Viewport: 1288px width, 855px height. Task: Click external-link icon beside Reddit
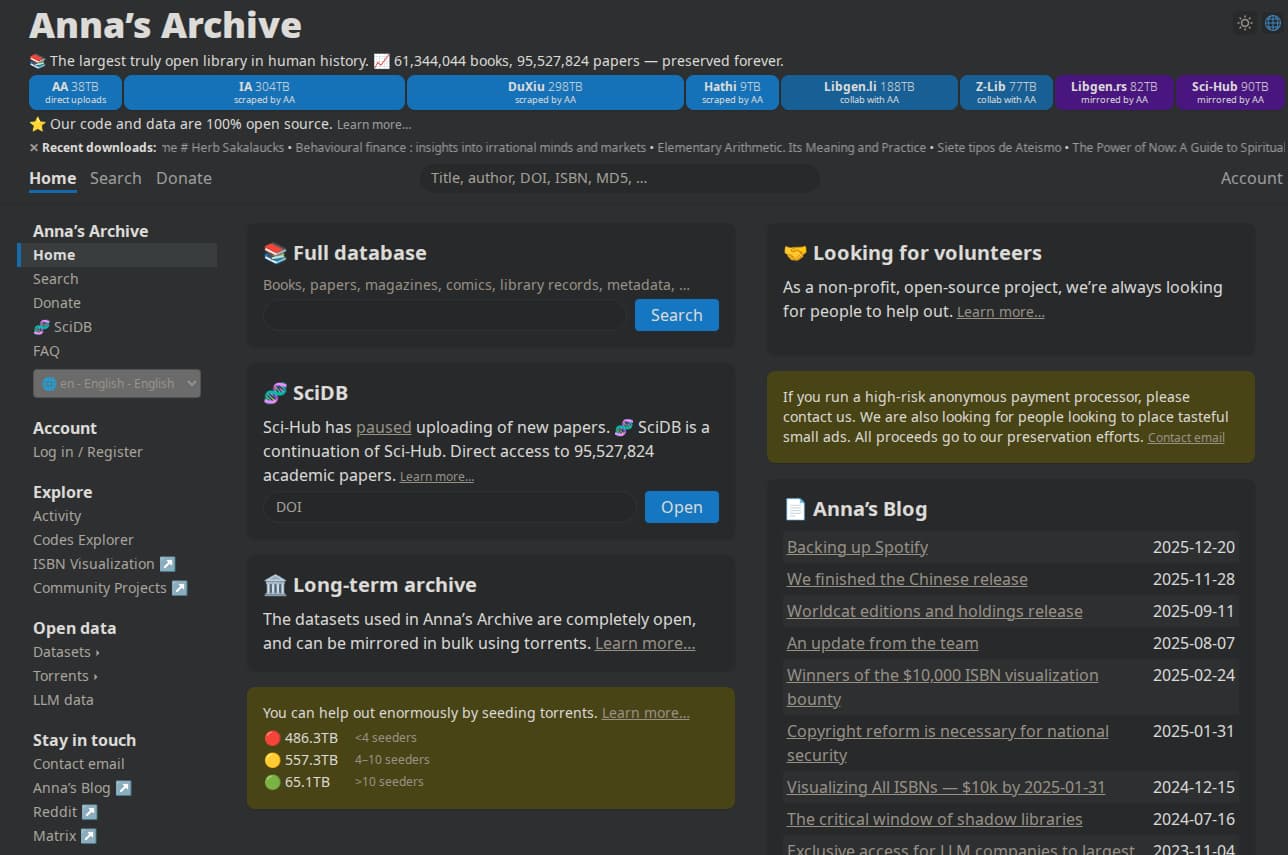pyautogui.click(x=89, y=812)
